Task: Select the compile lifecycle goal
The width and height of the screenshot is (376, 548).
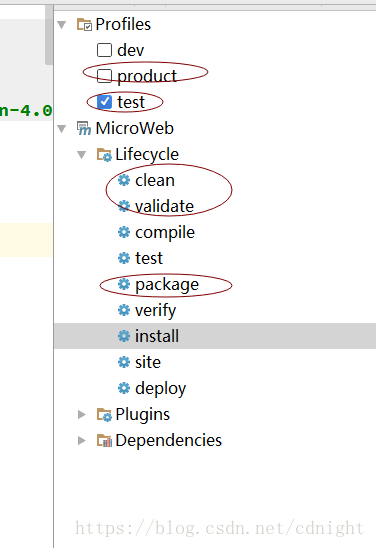Action: click(x=165, y=233)
